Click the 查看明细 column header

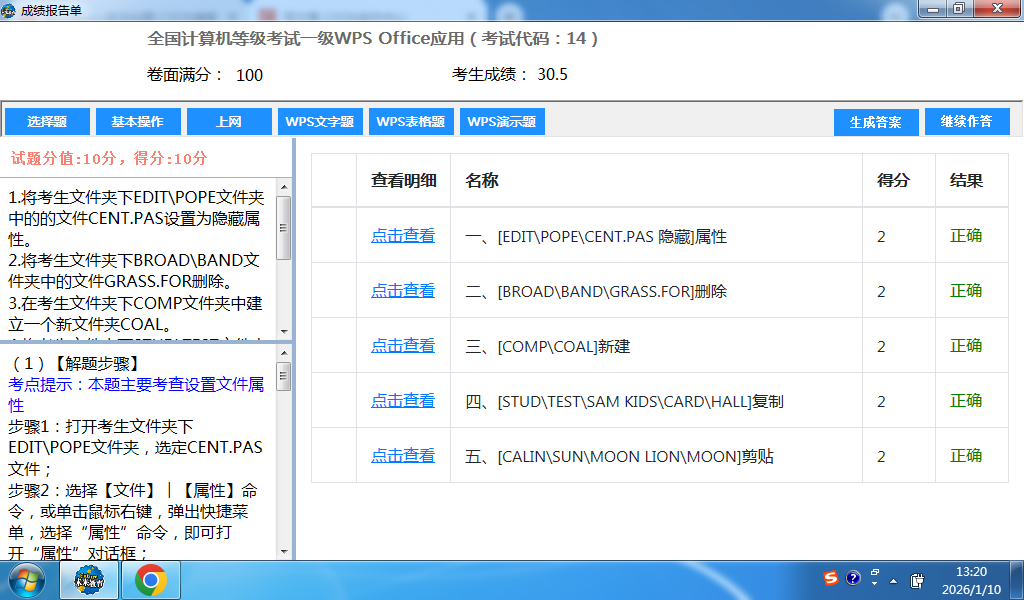point(404,181)
